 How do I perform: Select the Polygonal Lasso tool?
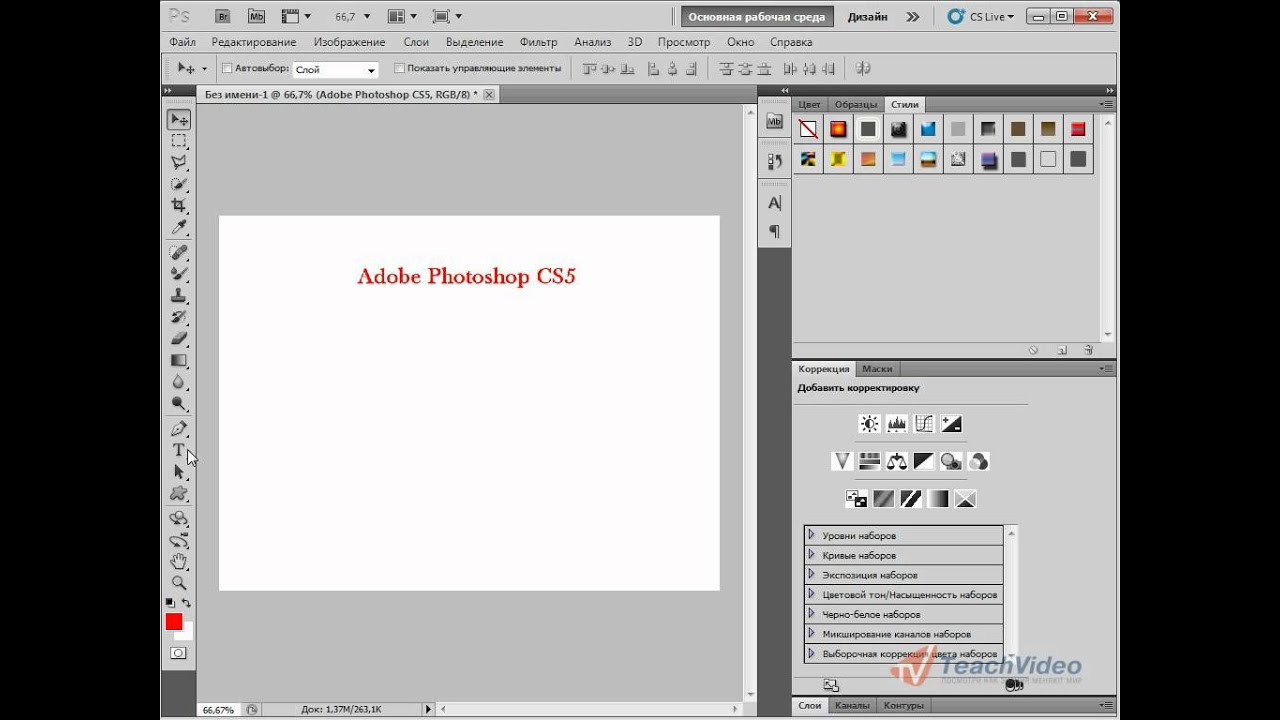click(x=179, y=162)
